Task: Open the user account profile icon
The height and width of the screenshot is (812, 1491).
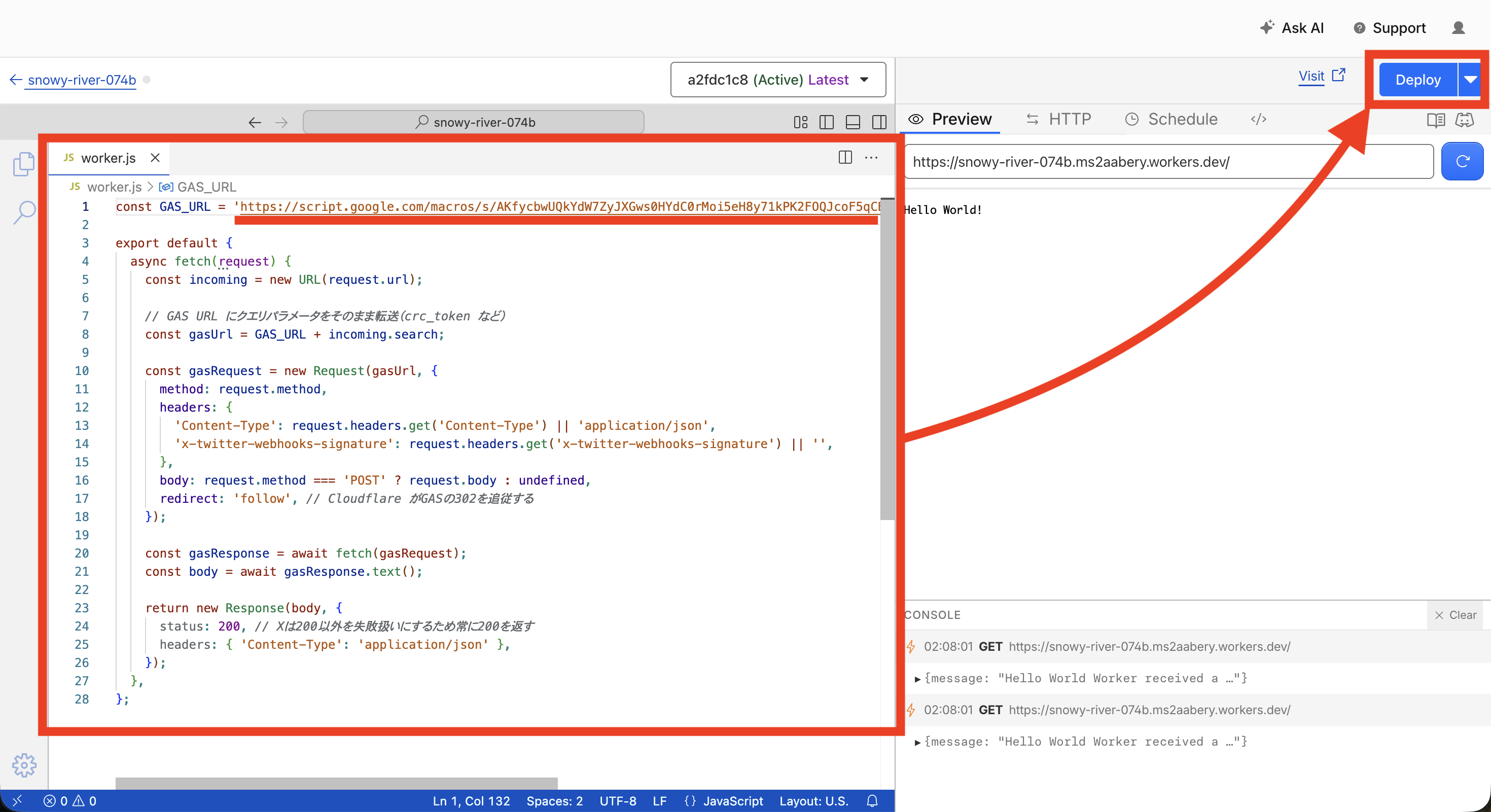Action: 1458,28
